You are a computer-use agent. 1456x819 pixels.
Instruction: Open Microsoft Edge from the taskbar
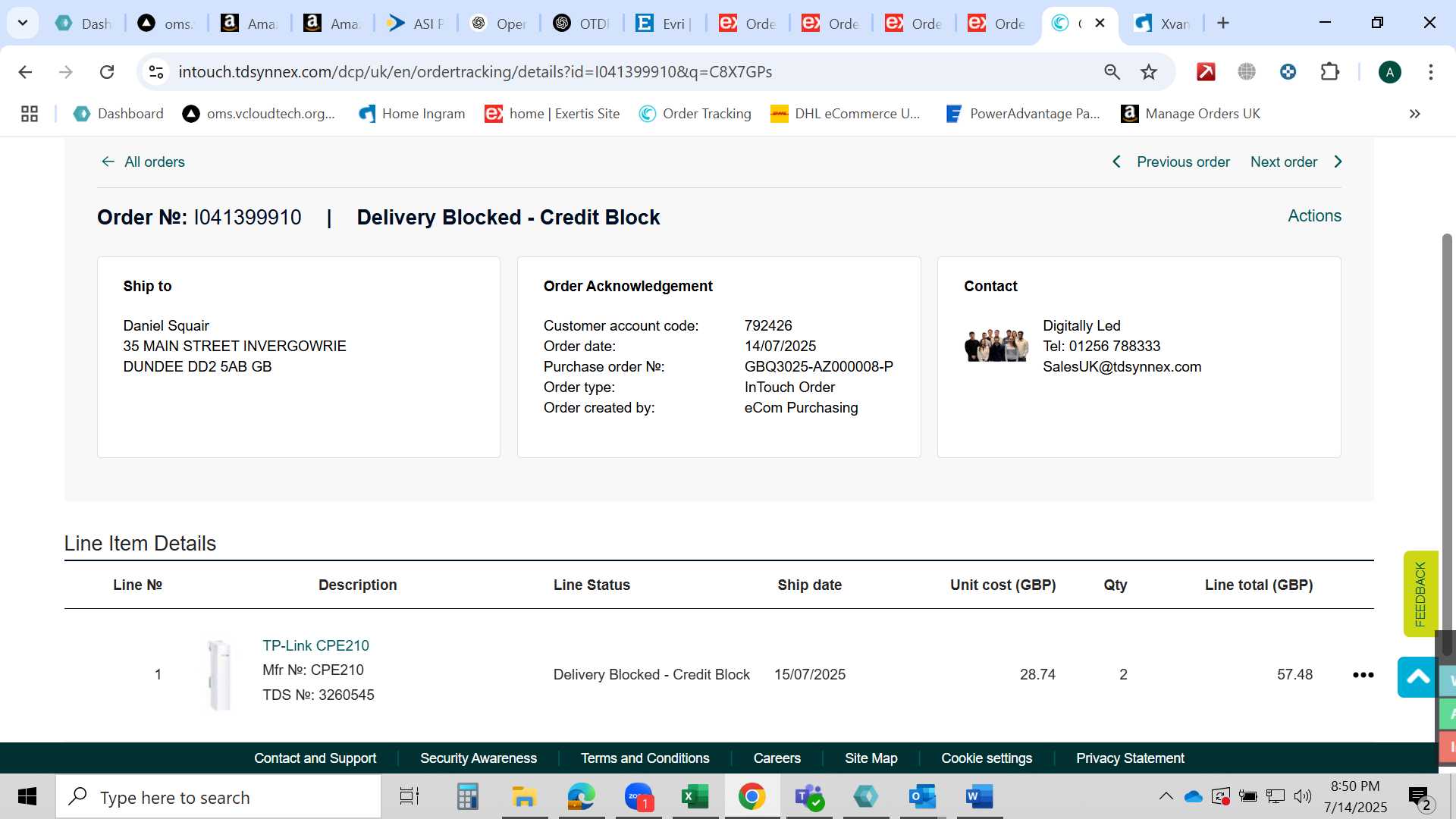pyautogui.click(x=582, y=797)
